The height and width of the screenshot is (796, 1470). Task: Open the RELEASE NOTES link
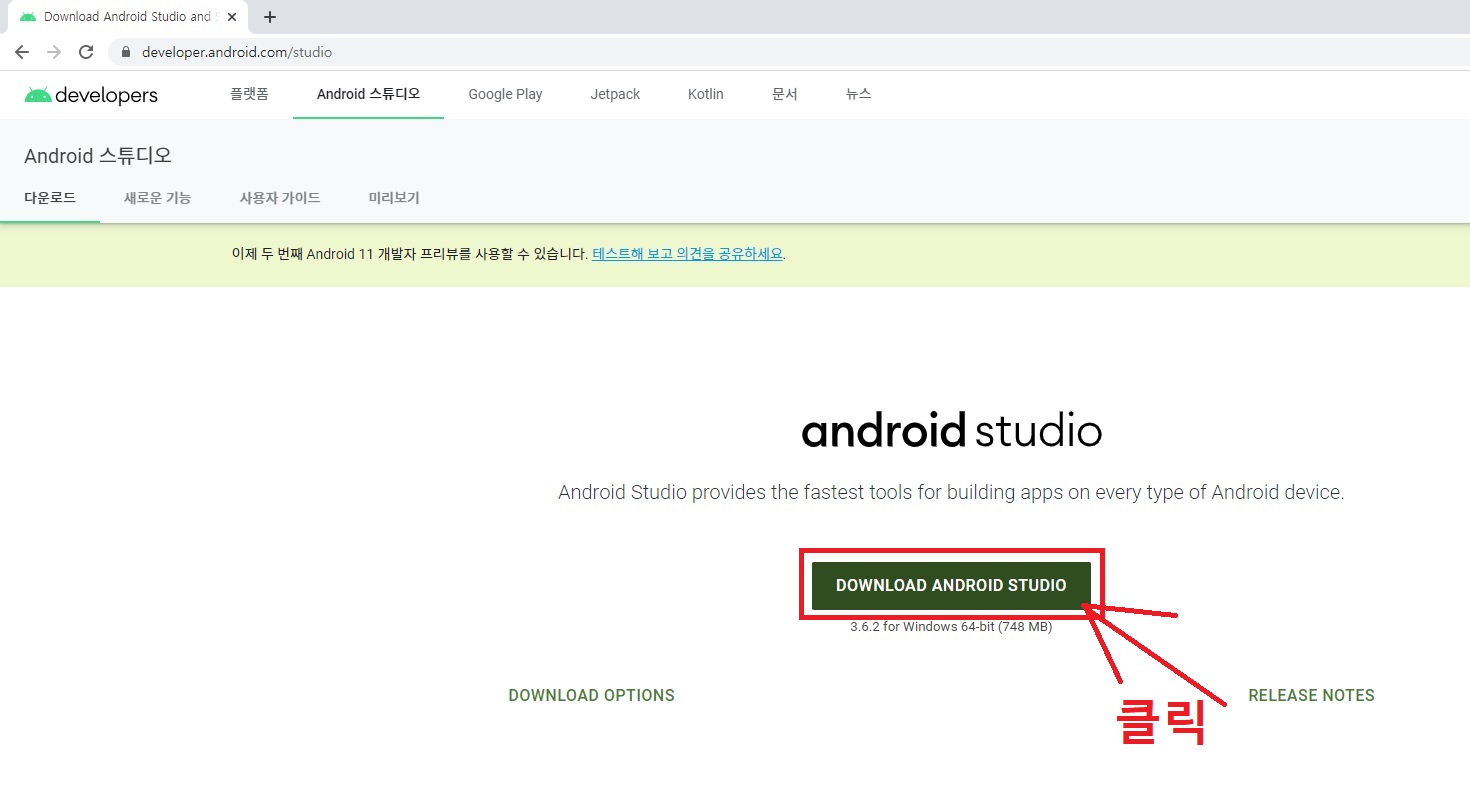pyautogui.click(x=1311, y=695)
